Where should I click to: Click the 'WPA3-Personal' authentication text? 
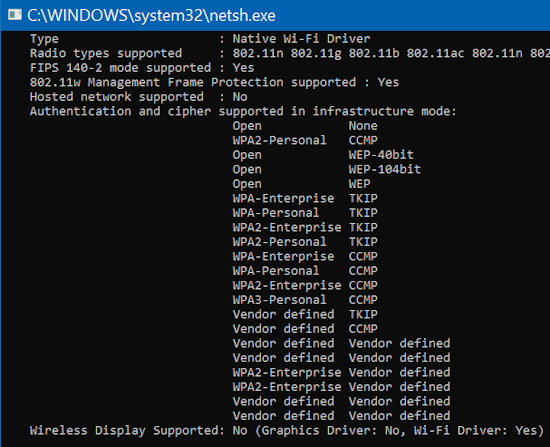pos(279,300)
